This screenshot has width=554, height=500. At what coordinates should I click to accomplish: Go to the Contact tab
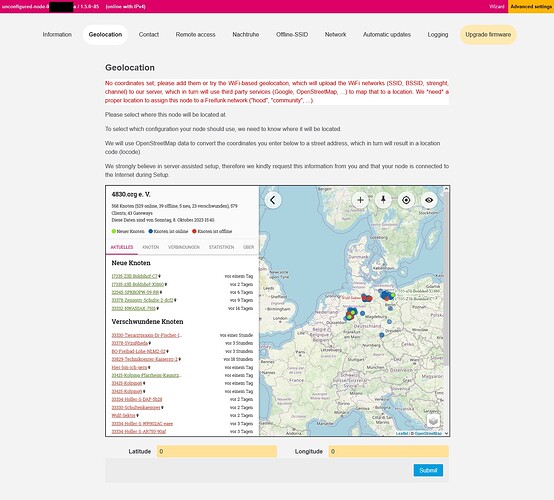click(x=149, y=35)
